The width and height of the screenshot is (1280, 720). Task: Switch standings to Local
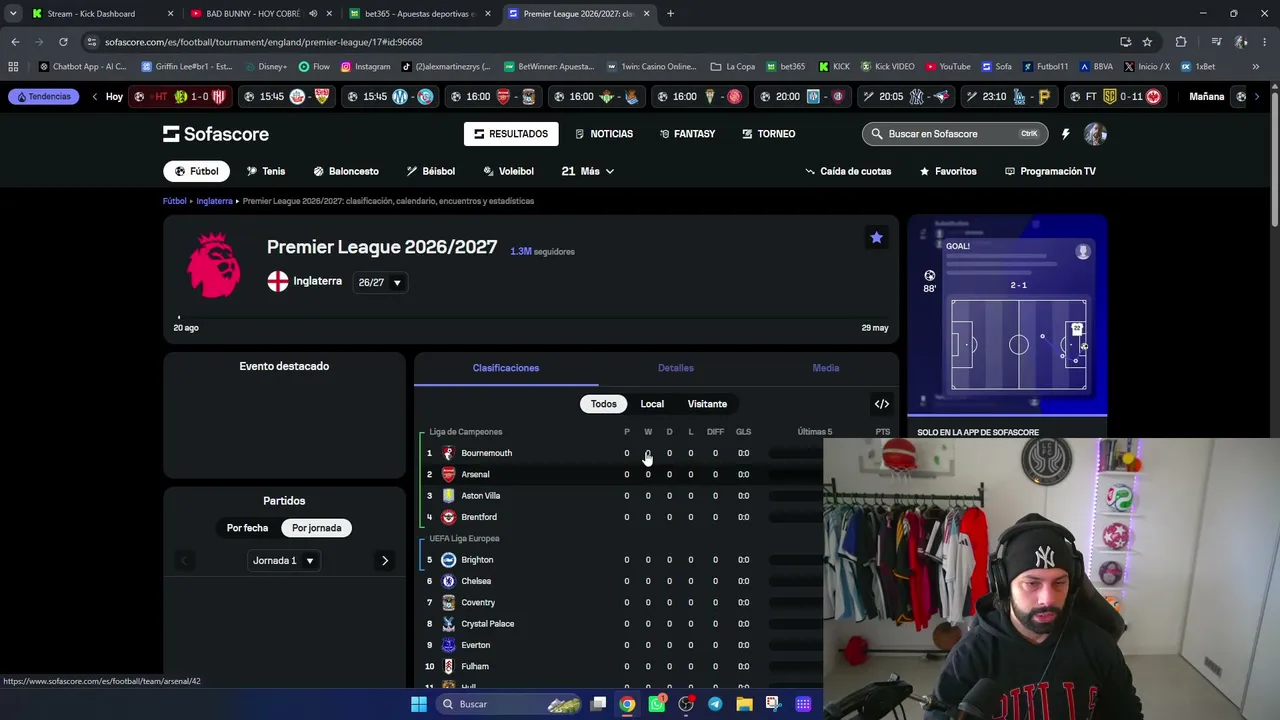tap(652, 404)
